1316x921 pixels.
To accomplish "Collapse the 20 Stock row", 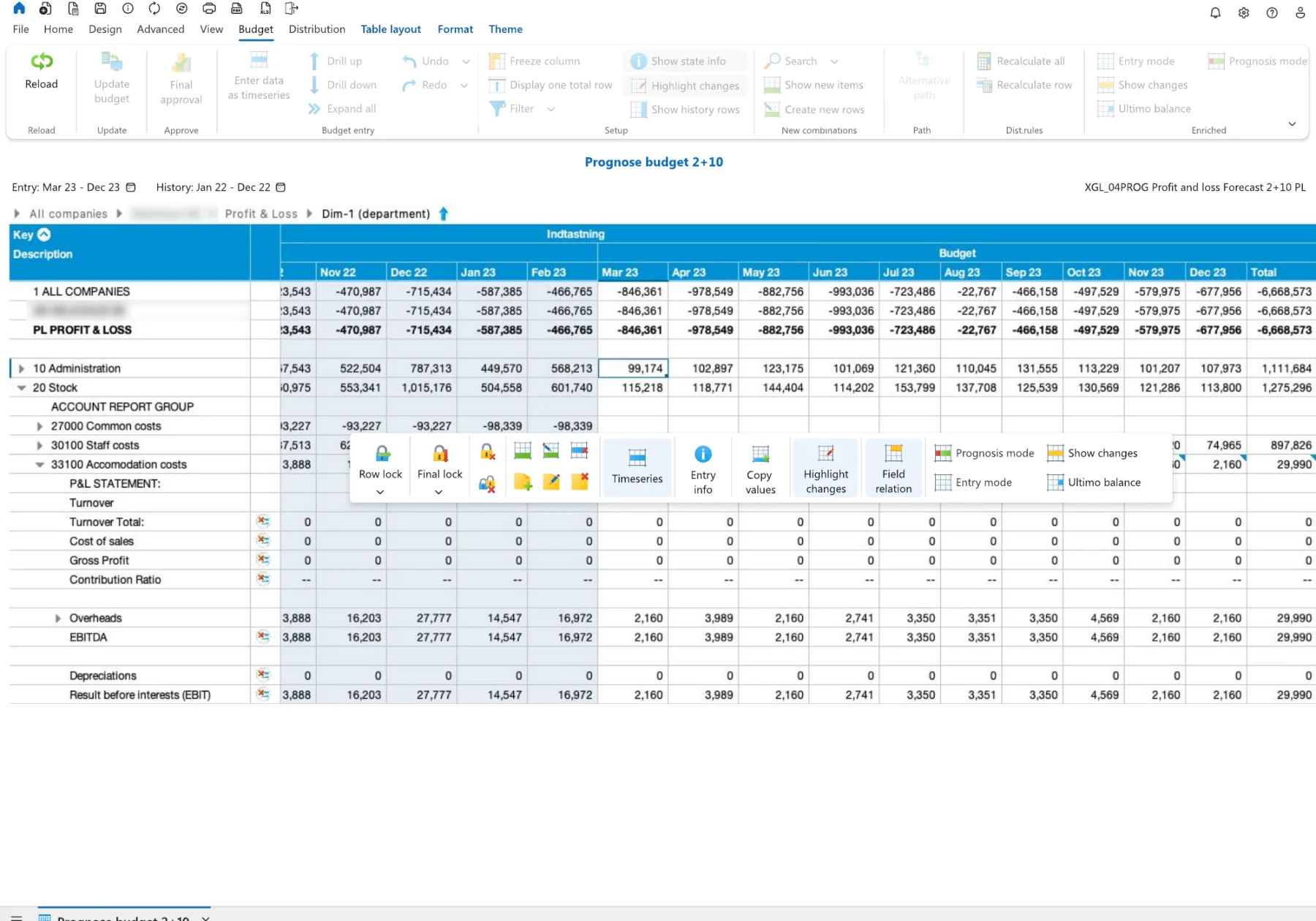I will 21,388.
